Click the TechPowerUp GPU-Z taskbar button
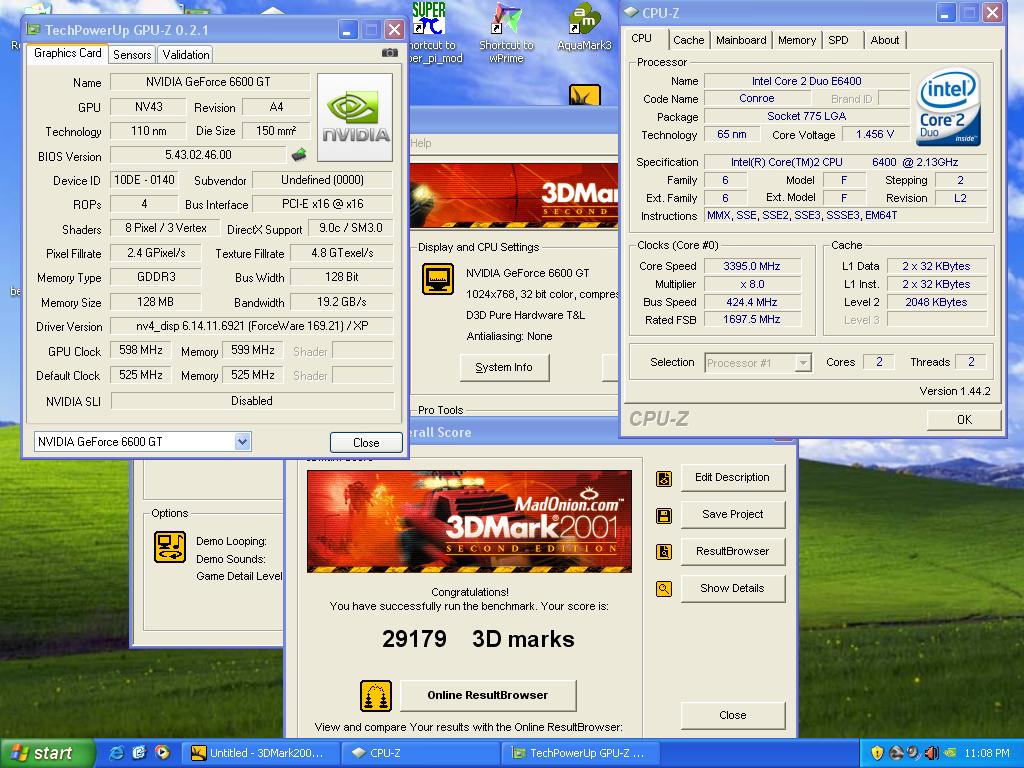Image resolution: width=1024 pixels, height=768 pixels. (x=582, y=753)
